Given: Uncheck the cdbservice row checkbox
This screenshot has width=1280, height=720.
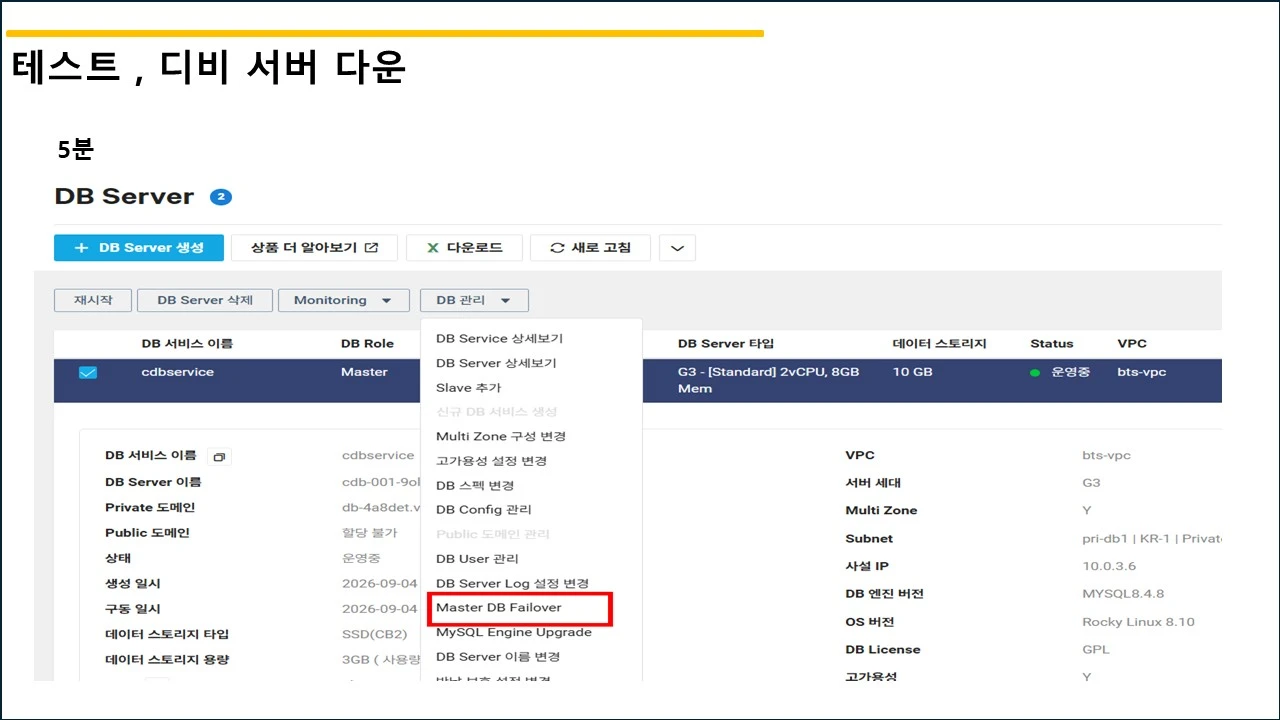Looking at the screenshot, I should pyautogui.click(x=88, y=373).
